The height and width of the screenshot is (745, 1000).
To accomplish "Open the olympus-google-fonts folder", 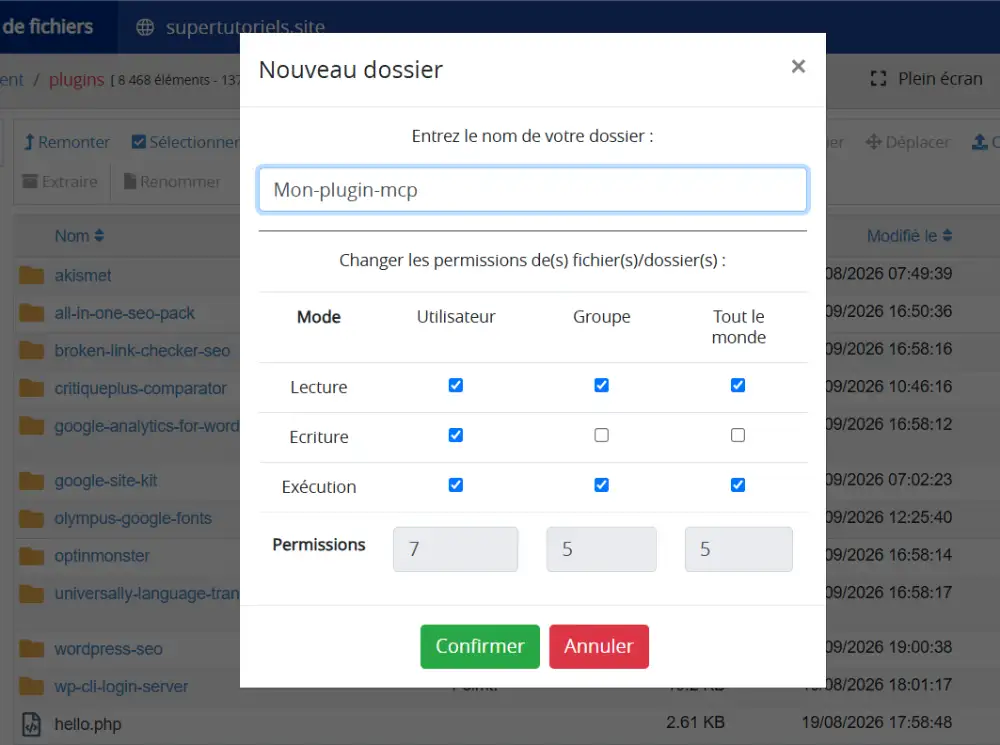I will 133,519.
